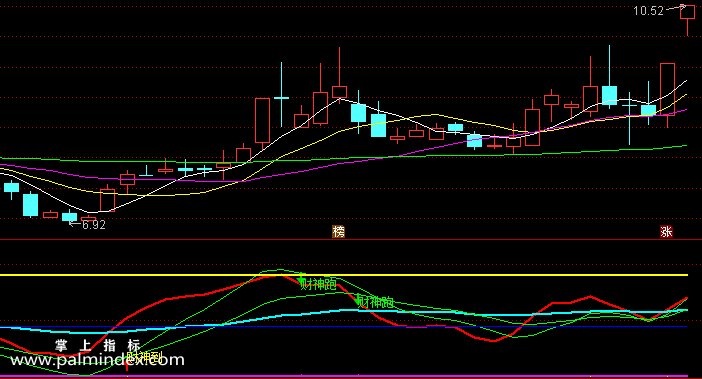Screen dimensions: 702x379
Task: Click the magenta line at indicator bottom
Action: (x=344, y=376)
